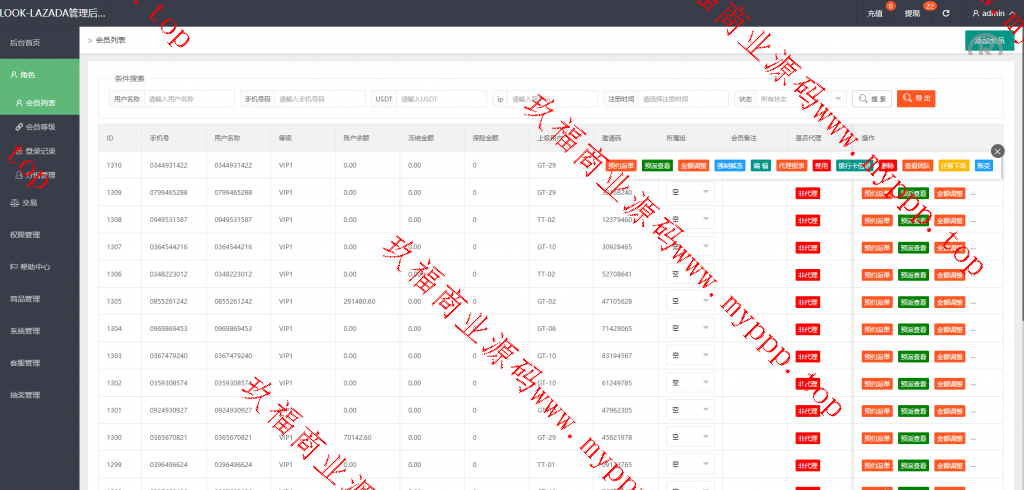Click the 用户名称 search input field
1024x490 pixels.
point(189,99)
